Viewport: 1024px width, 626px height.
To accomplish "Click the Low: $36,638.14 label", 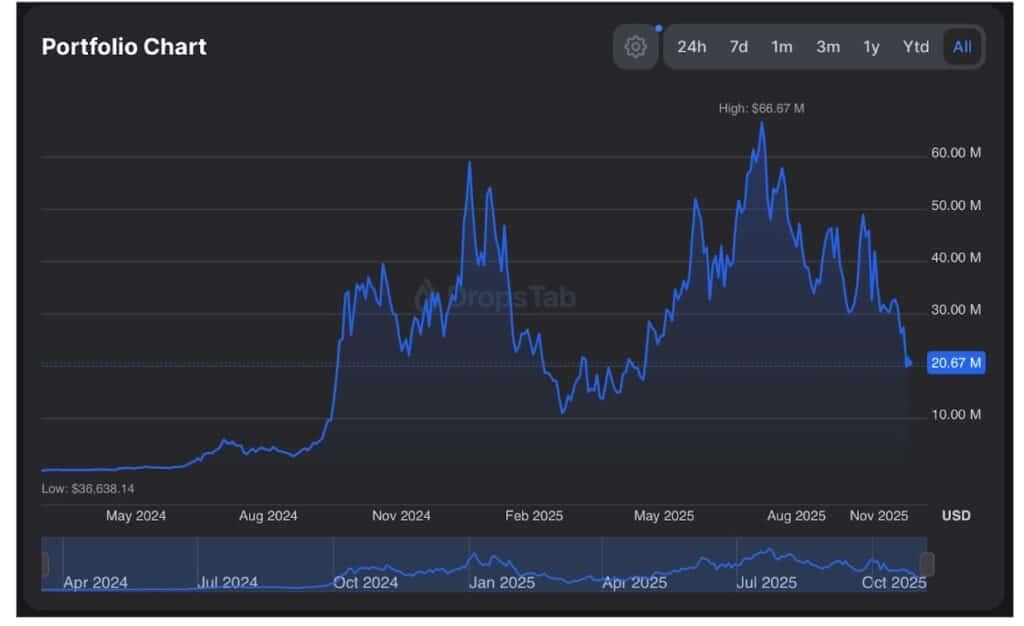I will [88, 488].
